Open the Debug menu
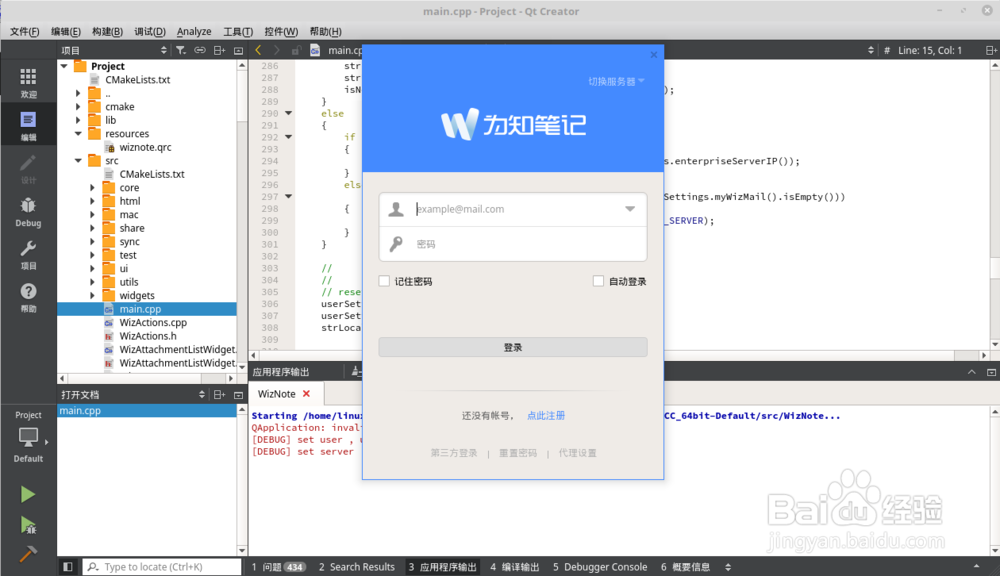The height and width of the screenshot is (576, 1000). click(150, 31)
